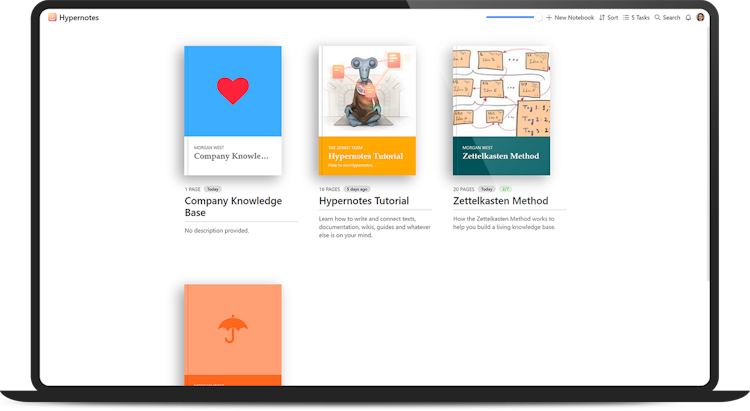Click the Zettelkasten Method title below cover
Viewport: 750px width, 411px height.
point(501,201)
